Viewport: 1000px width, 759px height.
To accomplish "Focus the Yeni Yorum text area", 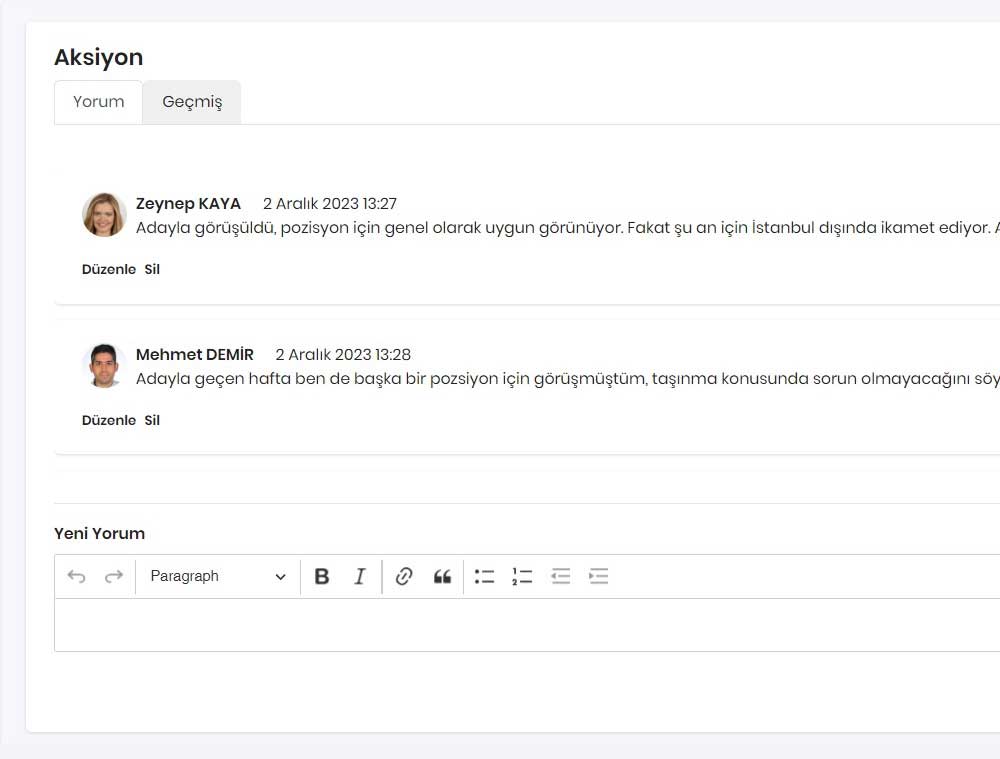I will click(x=527, y=625).
